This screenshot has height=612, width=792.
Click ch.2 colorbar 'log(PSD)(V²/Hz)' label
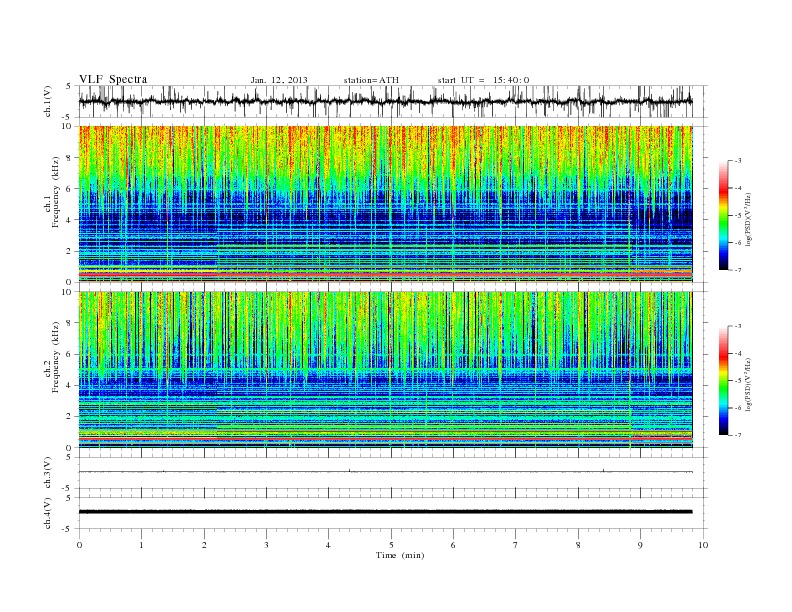pyautogui.click(x=748, y=384)
